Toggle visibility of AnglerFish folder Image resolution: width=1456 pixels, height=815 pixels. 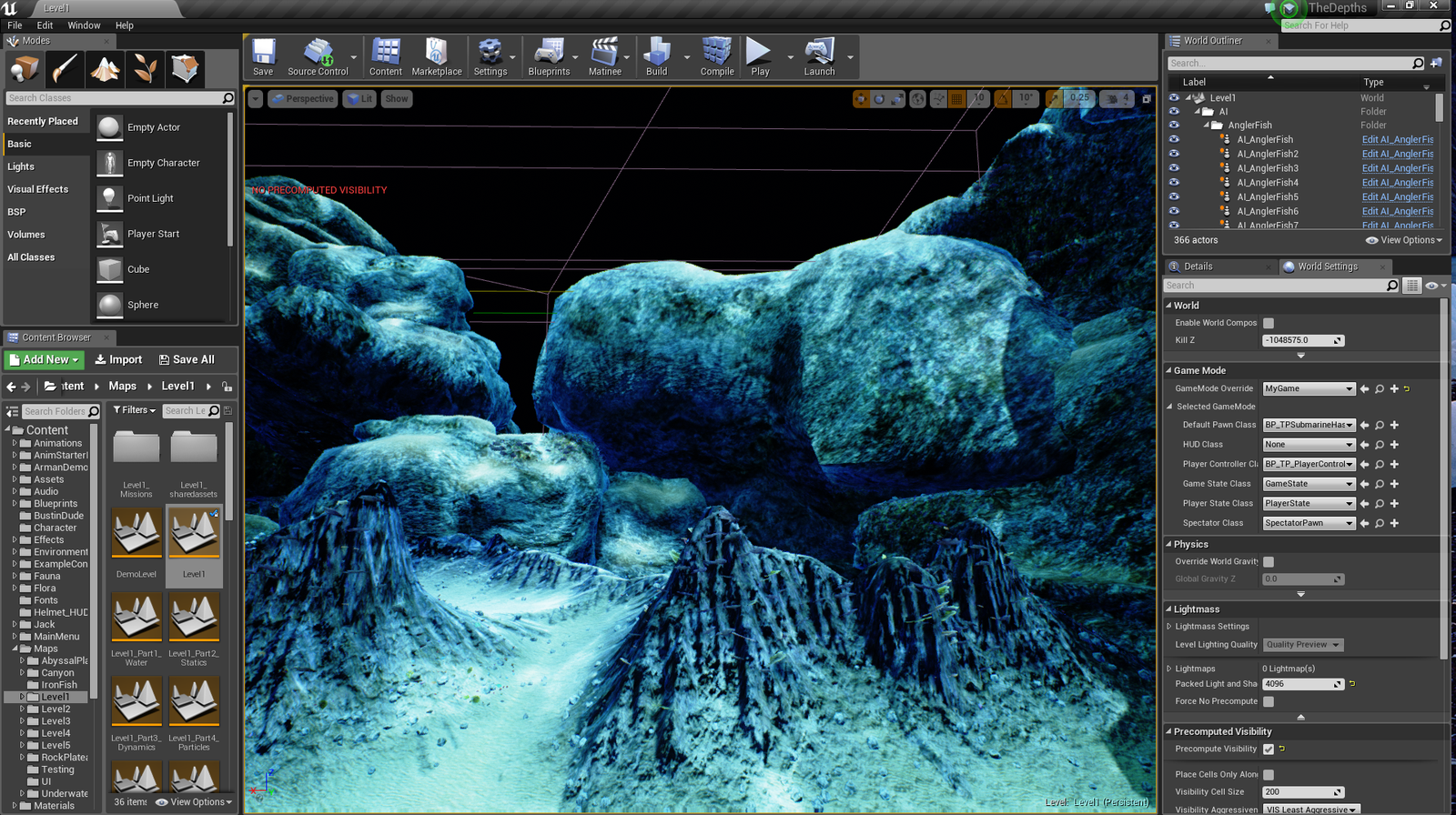(x=1174, y=126)
